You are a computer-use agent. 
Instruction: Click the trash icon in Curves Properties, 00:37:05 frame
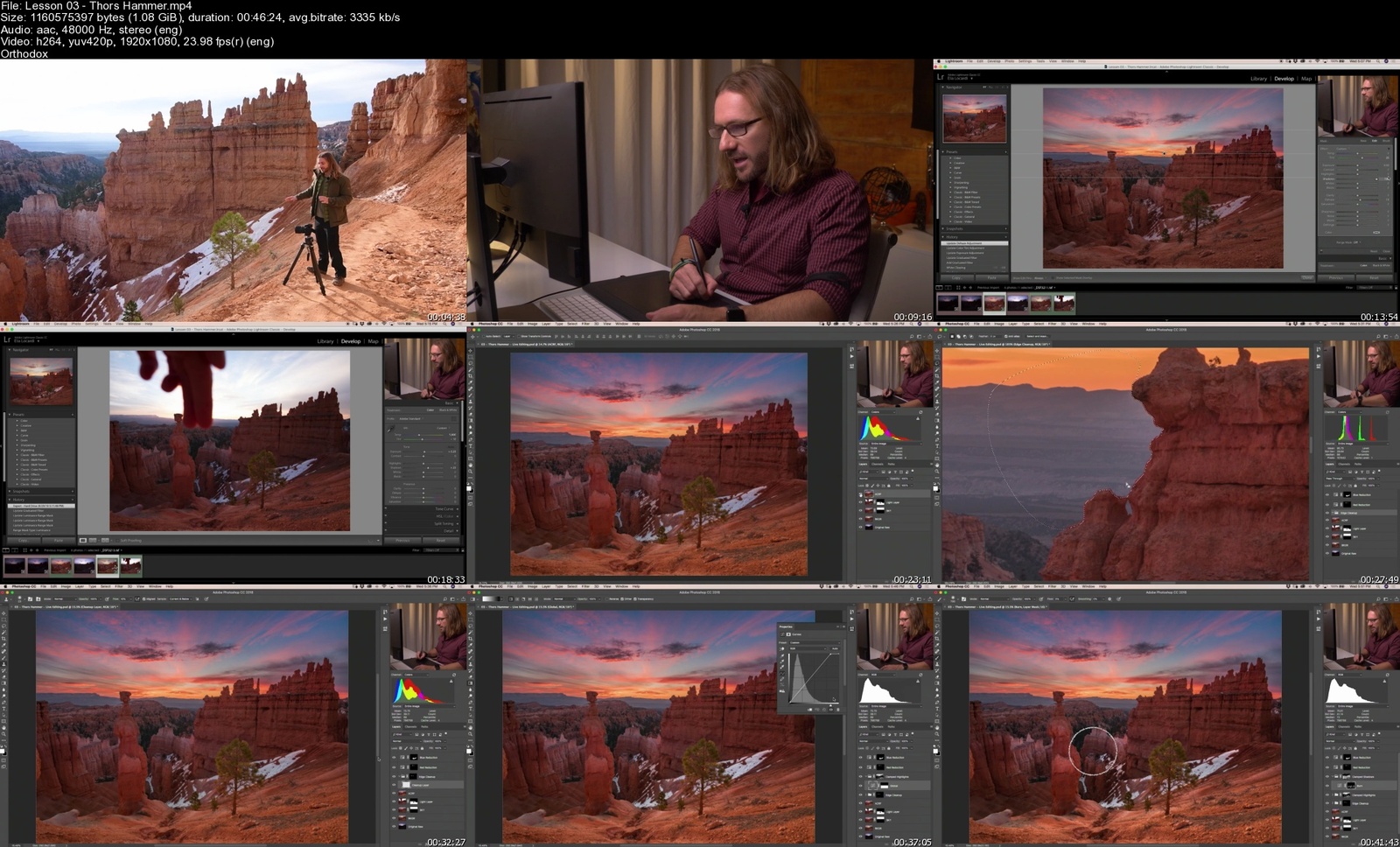coord(838,710)
